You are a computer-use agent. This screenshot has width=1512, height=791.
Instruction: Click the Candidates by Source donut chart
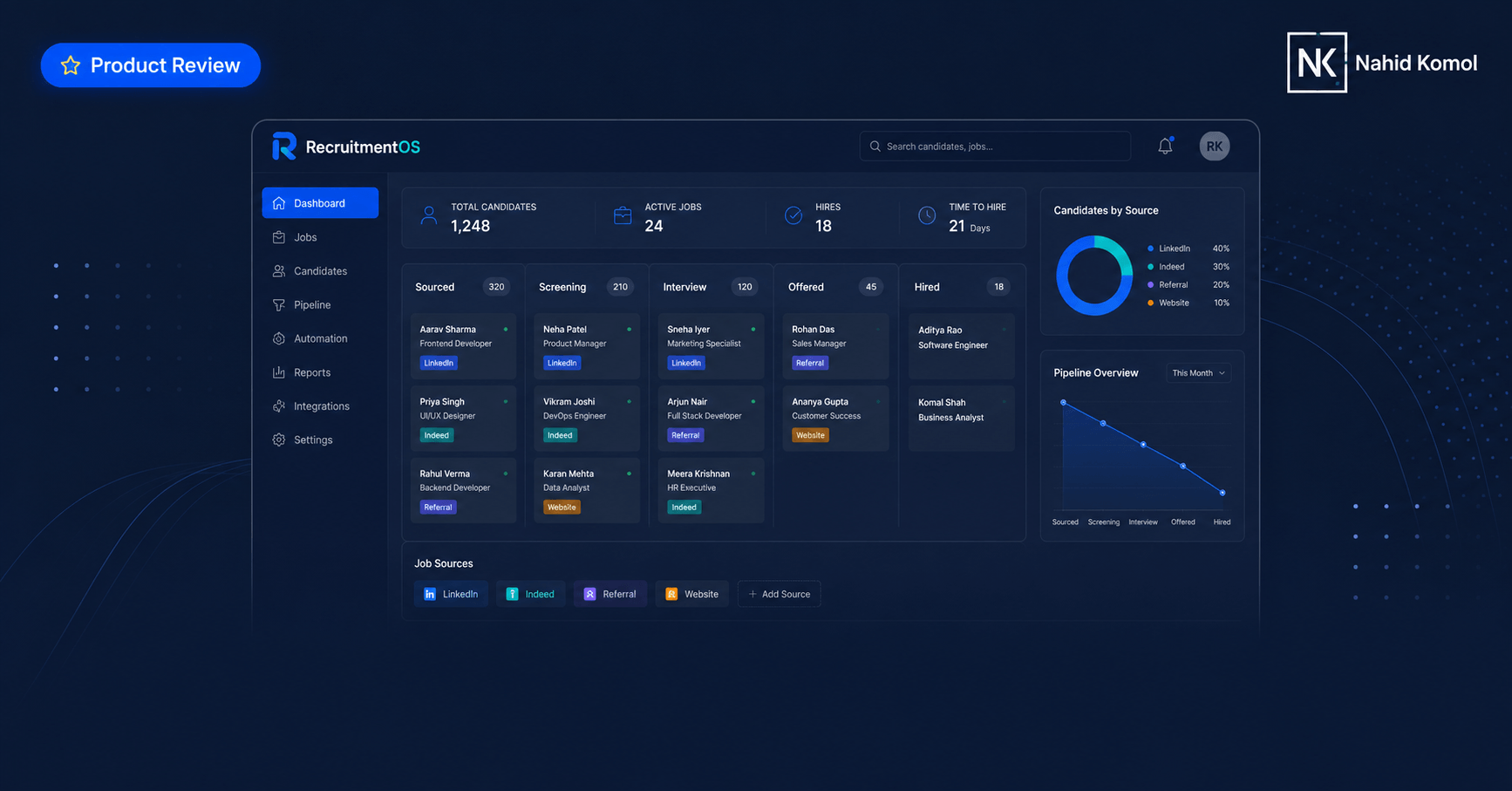(1094, 276)
